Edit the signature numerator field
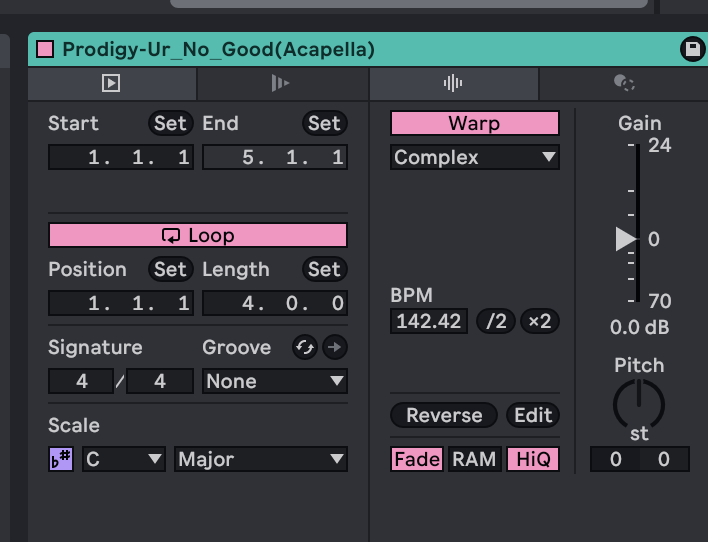The width and height of the screenshot is (708, 542). tap(81, 381)
